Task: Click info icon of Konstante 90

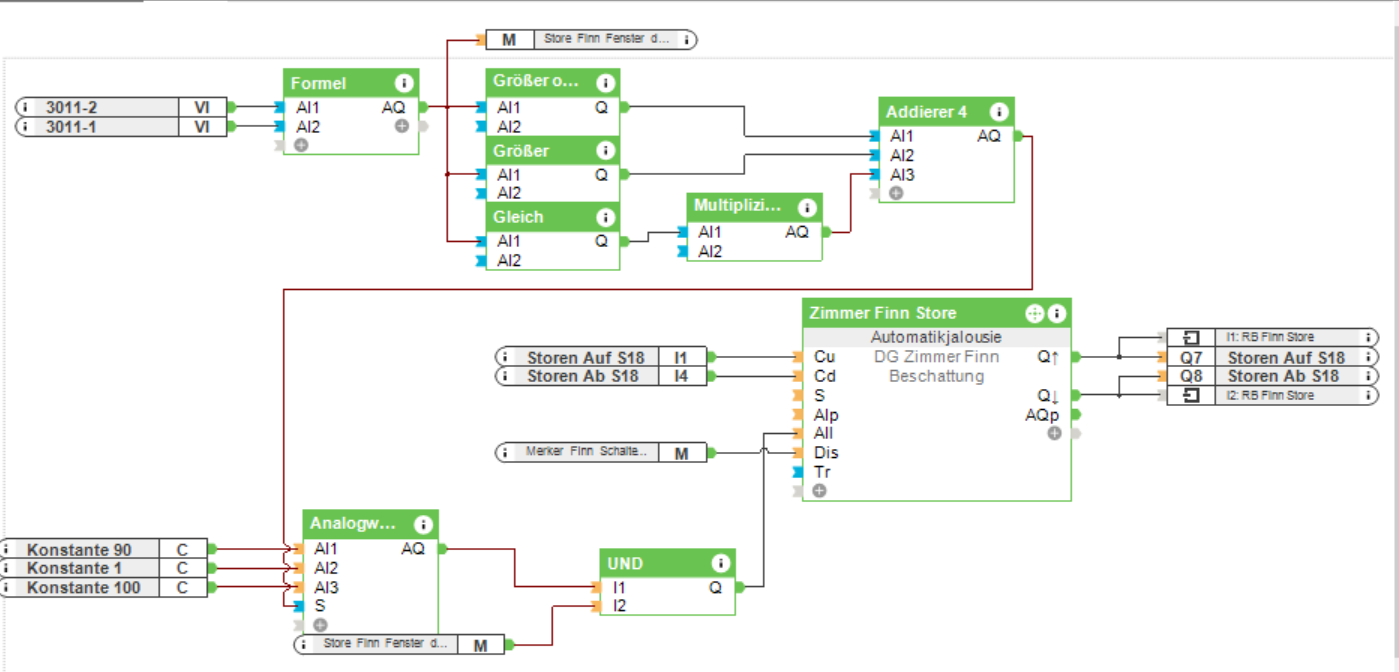Action: [x=6, y=549]
